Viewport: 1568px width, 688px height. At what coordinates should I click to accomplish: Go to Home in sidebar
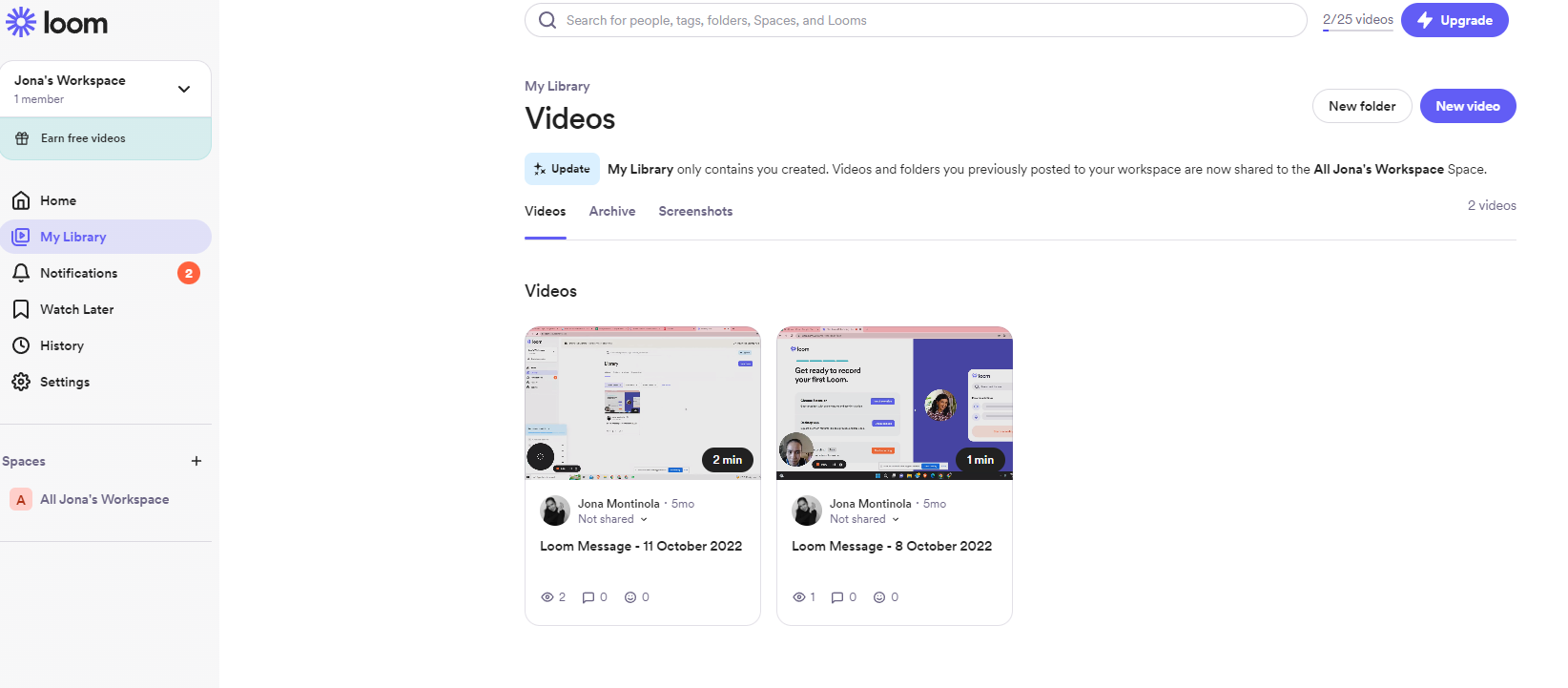click(x=106, y=200)
